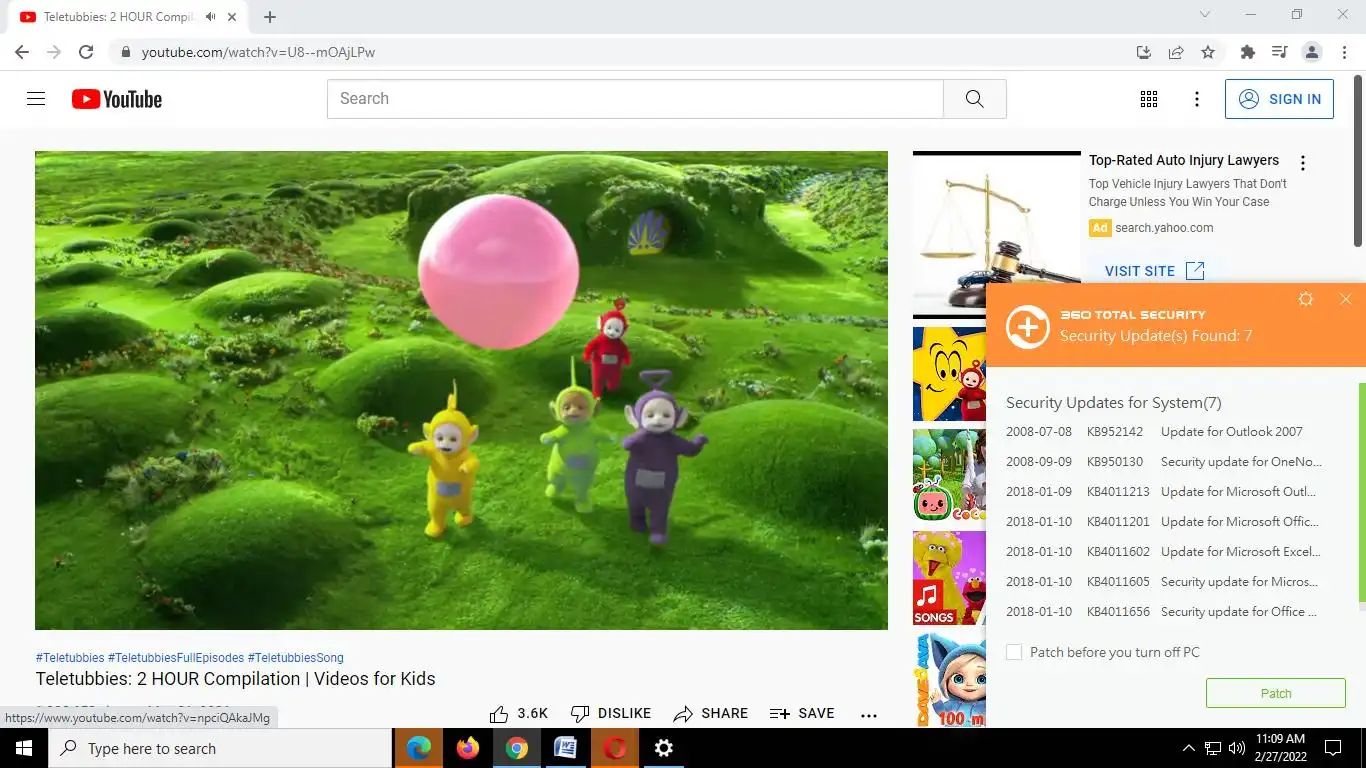Image resolution: width=1366 pixels, height=768 pixels.
Task: Click the search magnifier button
Action: click(x=975, y=99)
